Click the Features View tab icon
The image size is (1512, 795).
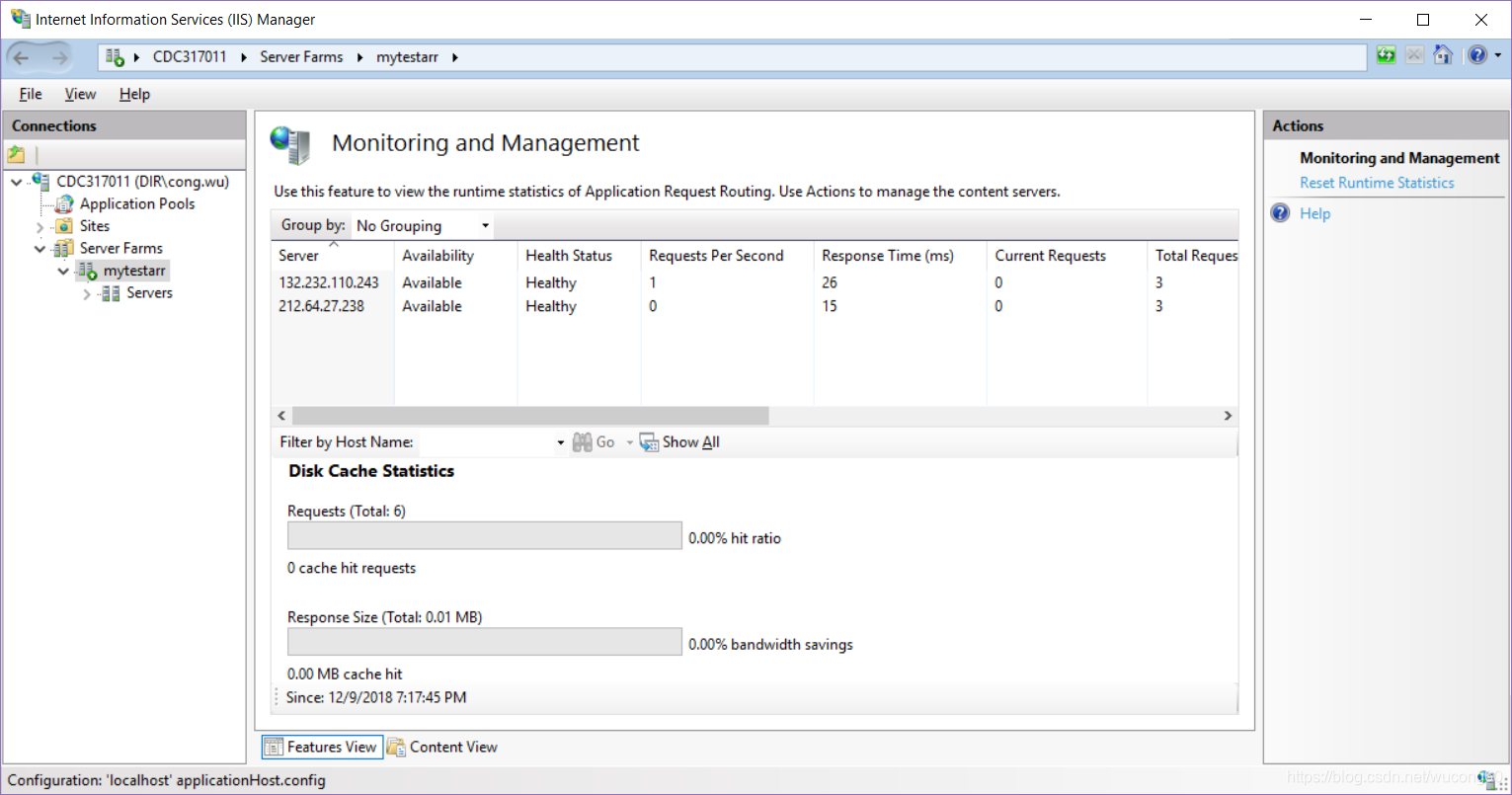[274, 747]
